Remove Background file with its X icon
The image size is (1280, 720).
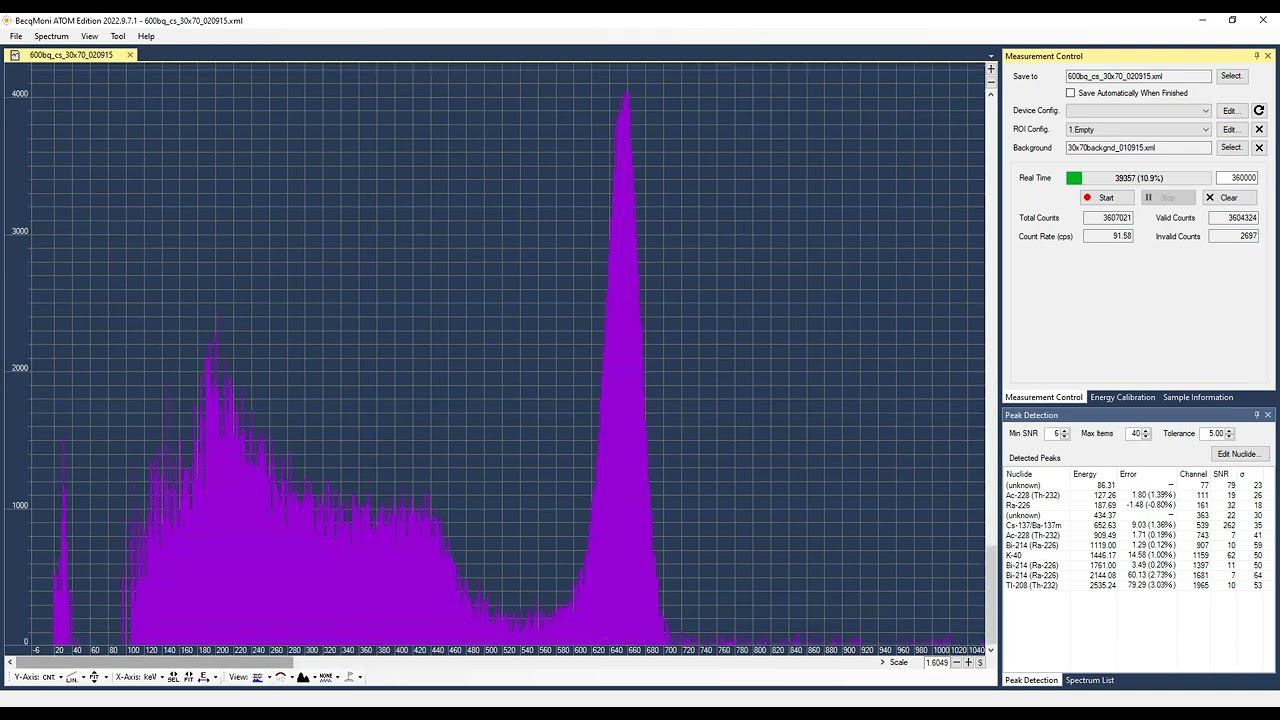[x=1259, y=148]
